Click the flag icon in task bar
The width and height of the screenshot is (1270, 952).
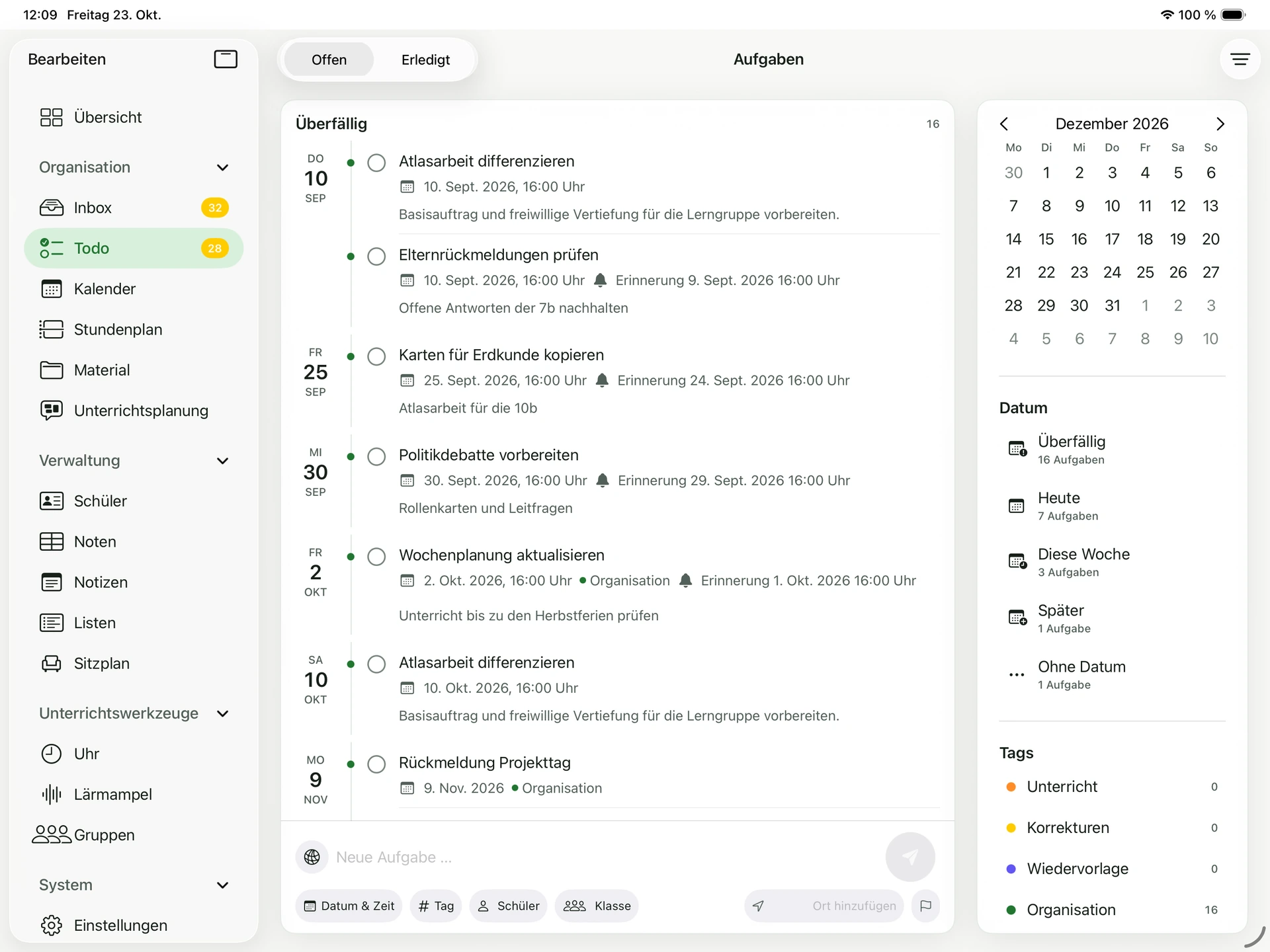point(925,906)
